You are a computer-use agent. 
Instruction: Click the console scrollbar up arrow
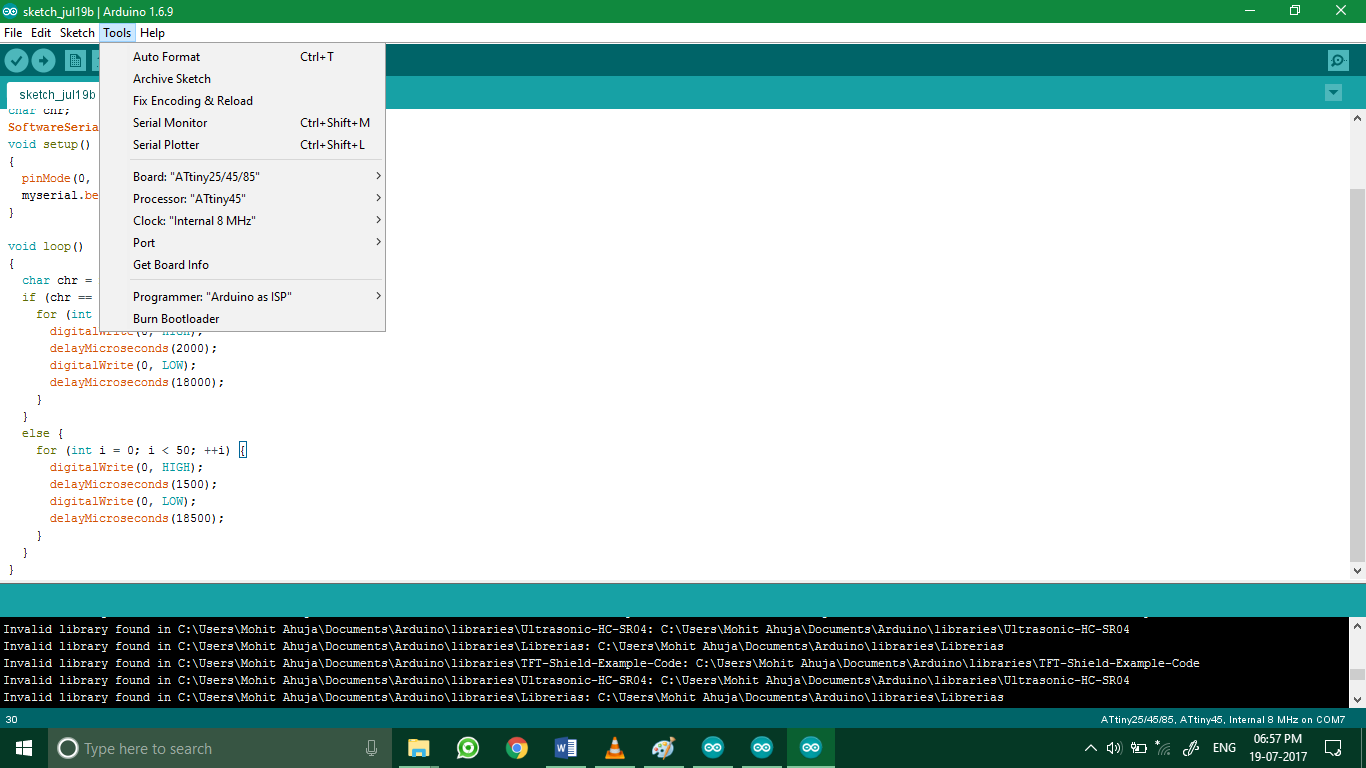coord(1357,627)
